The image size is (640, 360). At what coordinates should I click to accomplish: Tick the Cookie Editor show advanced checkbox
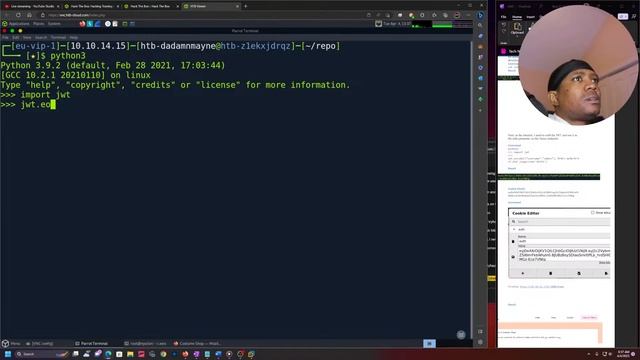(x=592, y=213)
